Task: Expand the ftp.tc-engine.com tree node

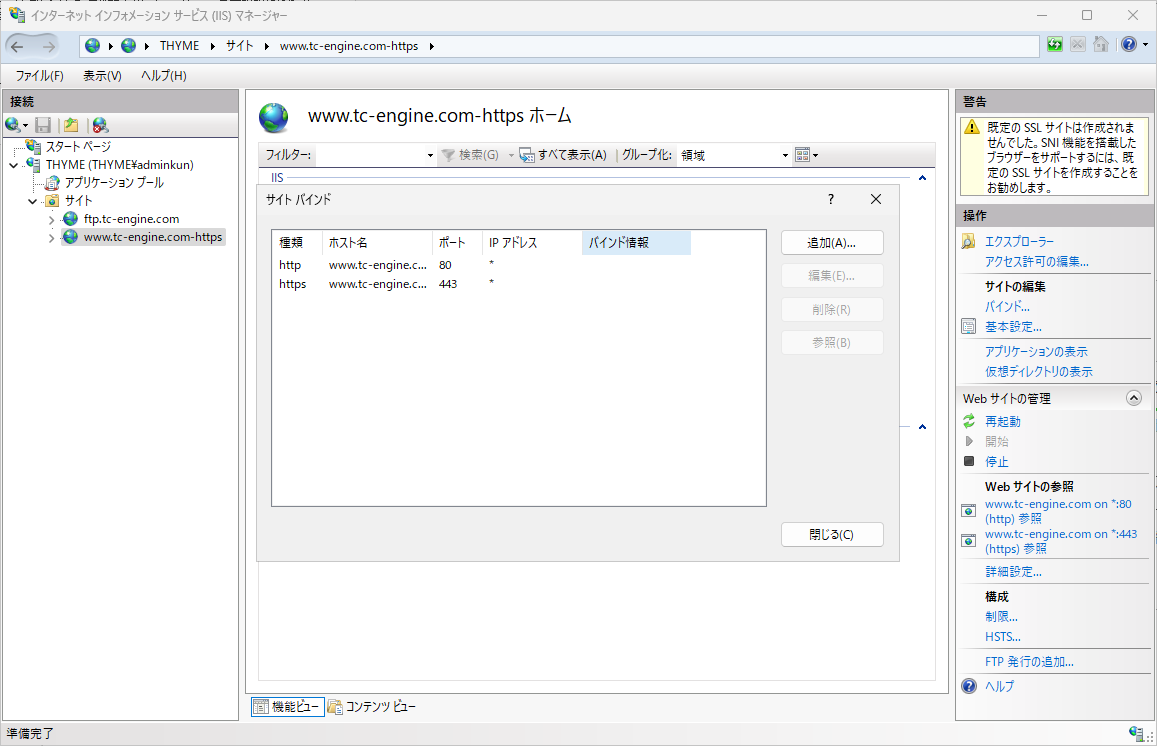Action: point(51,219)
